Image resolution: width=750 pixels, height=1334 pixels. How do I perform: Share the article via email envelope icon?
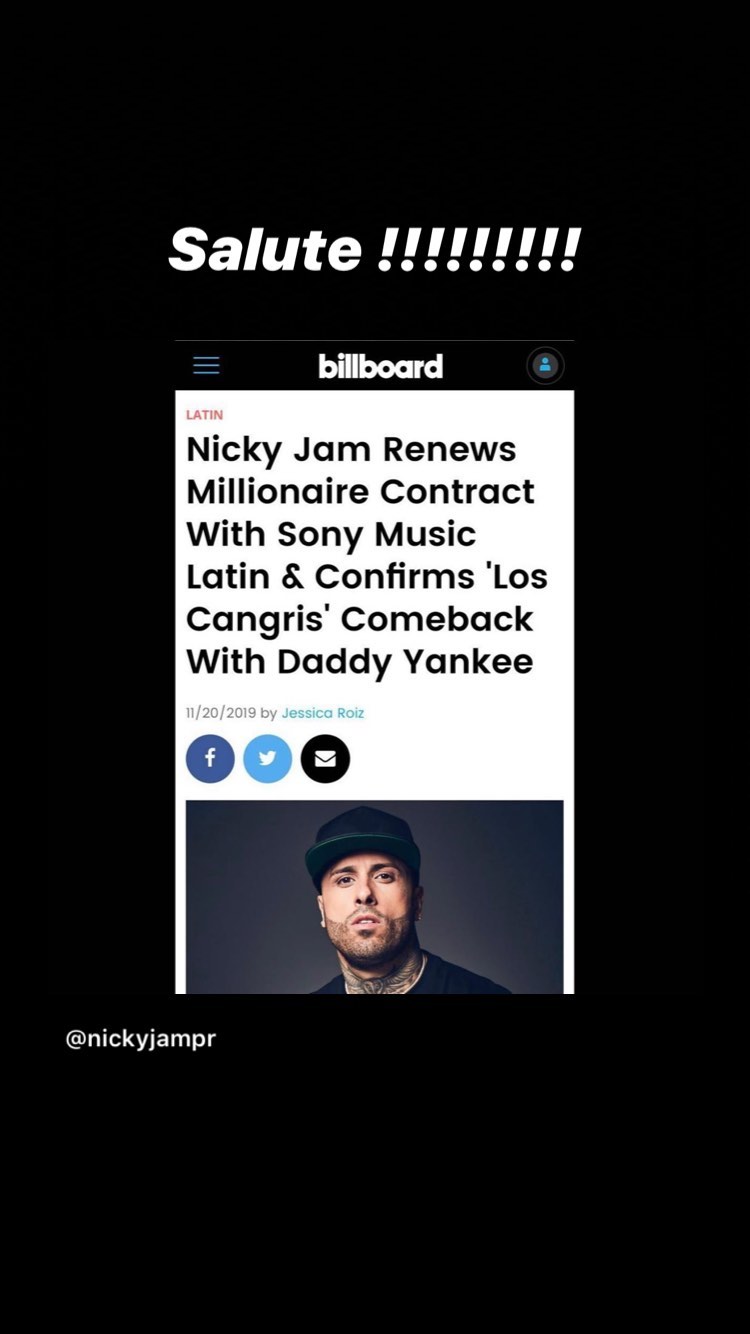pos(325,758)
